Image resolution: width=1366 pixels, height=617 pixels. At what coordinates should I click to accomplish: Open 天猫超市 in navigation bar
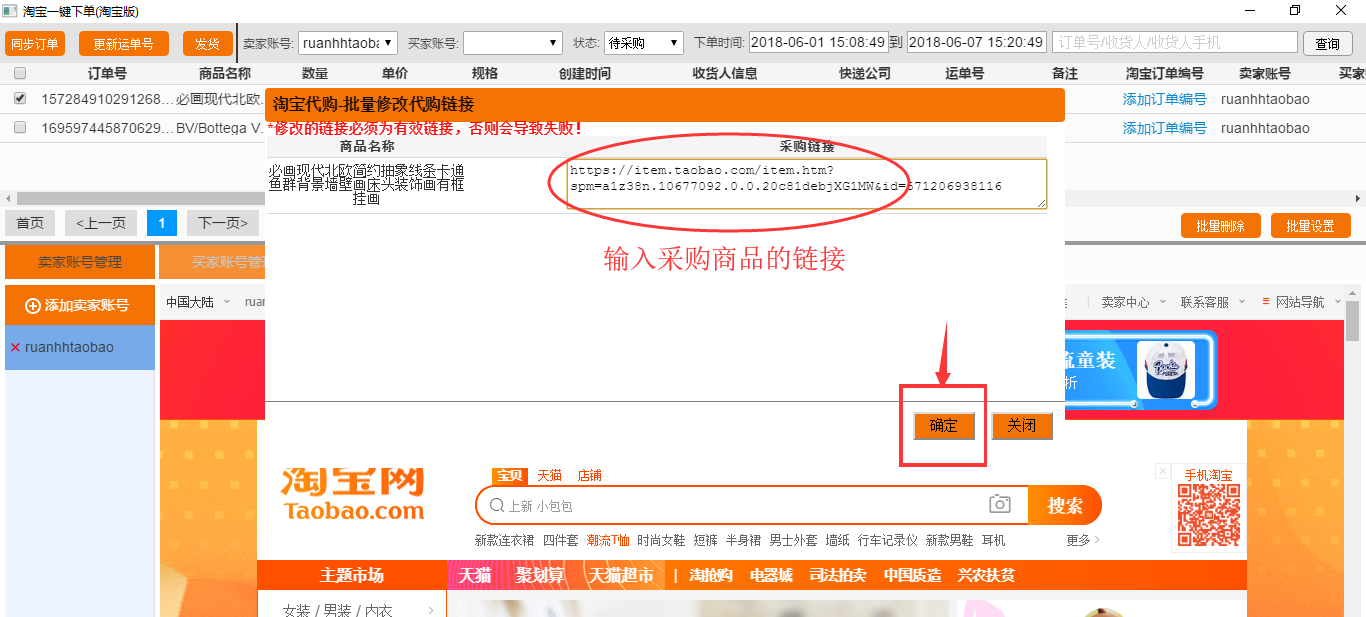tap(620, 575)
